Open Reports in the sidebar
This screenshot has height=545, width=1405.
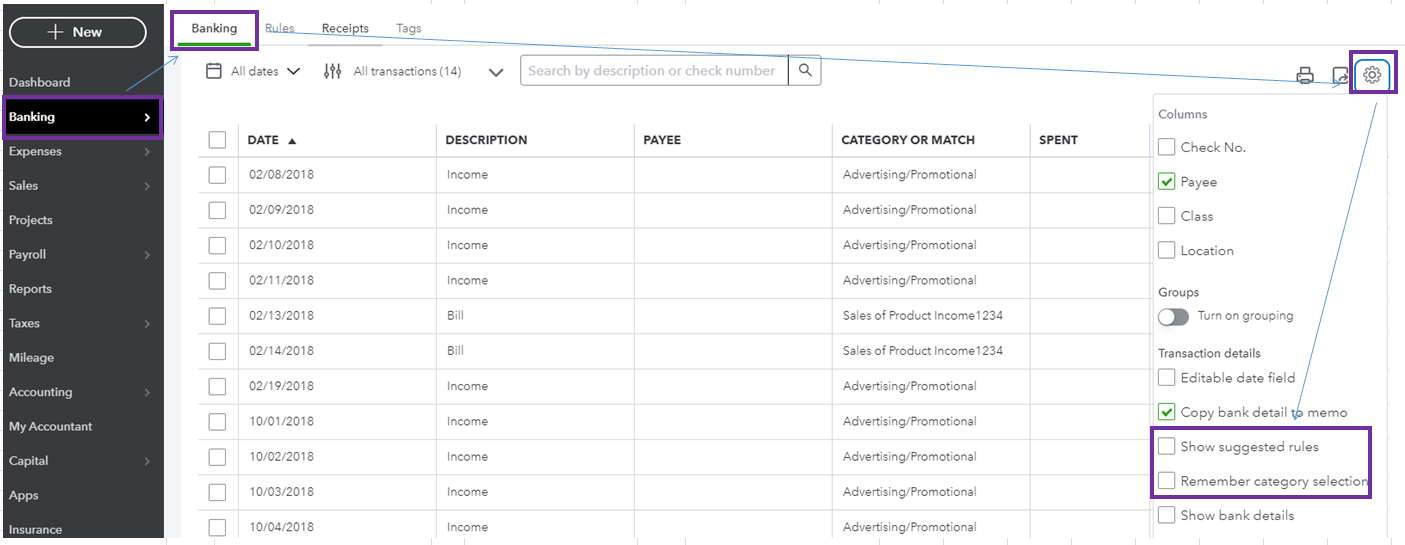(30, 289)
